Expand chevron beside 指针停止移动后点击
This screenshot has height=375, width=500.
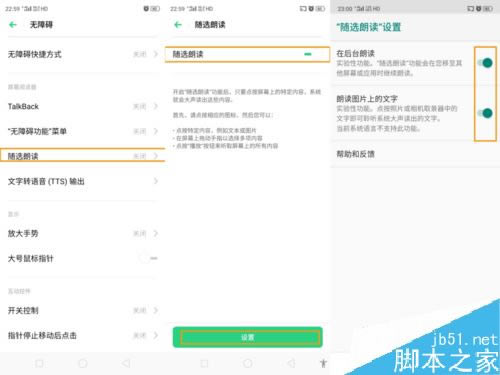[x=156, y=335]
